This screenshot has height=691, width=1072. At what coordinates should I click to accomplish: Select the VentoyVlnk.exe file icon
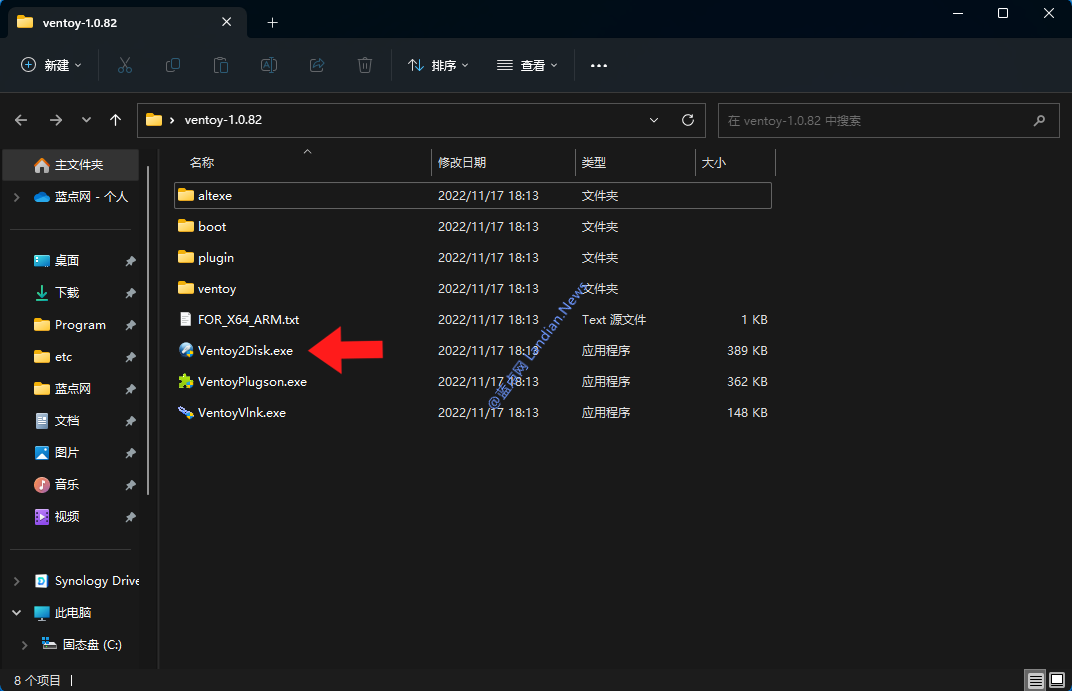pos(186,412)
